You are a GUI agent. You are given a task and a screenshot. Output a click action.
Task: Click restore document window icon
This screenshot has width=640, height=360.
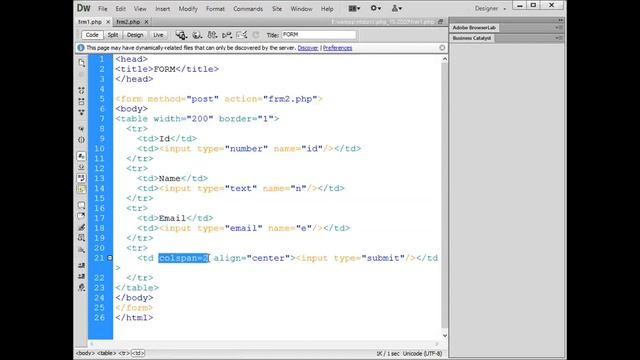click(x=440, y=22)
